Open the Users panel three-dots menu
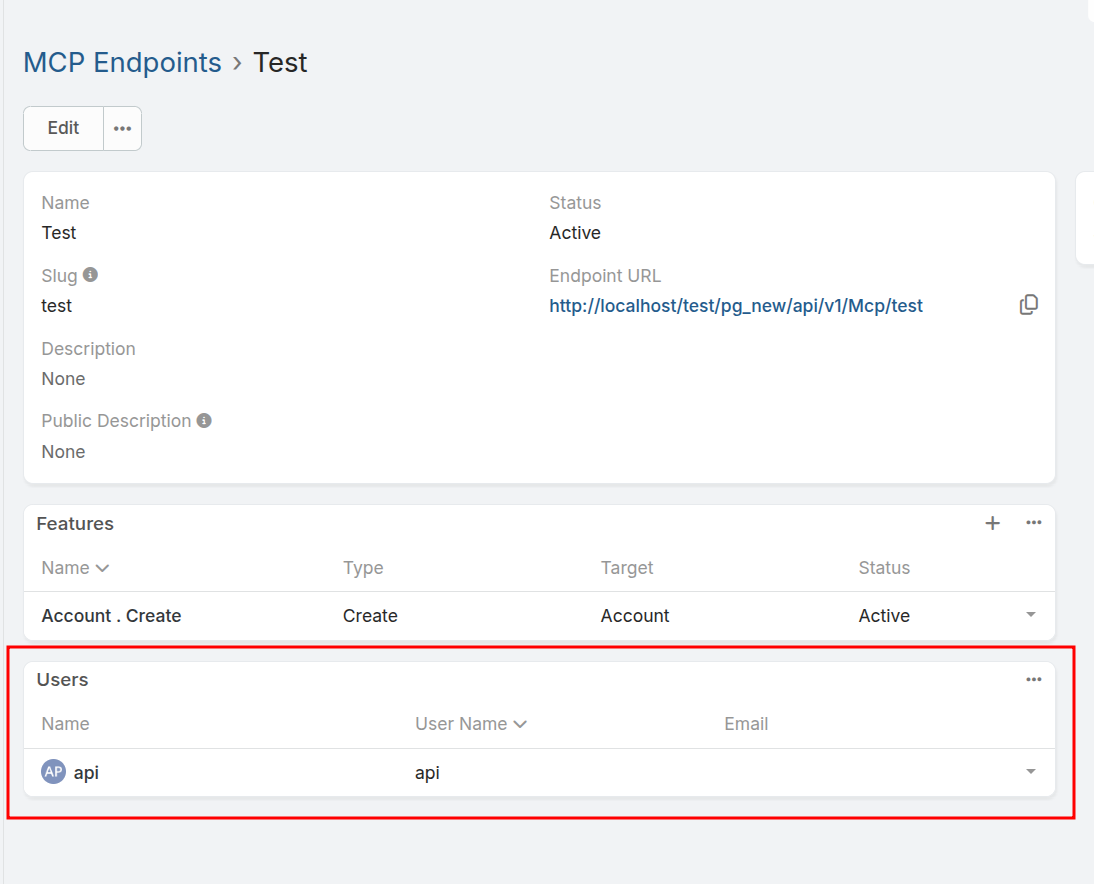 coord(1033,680)
